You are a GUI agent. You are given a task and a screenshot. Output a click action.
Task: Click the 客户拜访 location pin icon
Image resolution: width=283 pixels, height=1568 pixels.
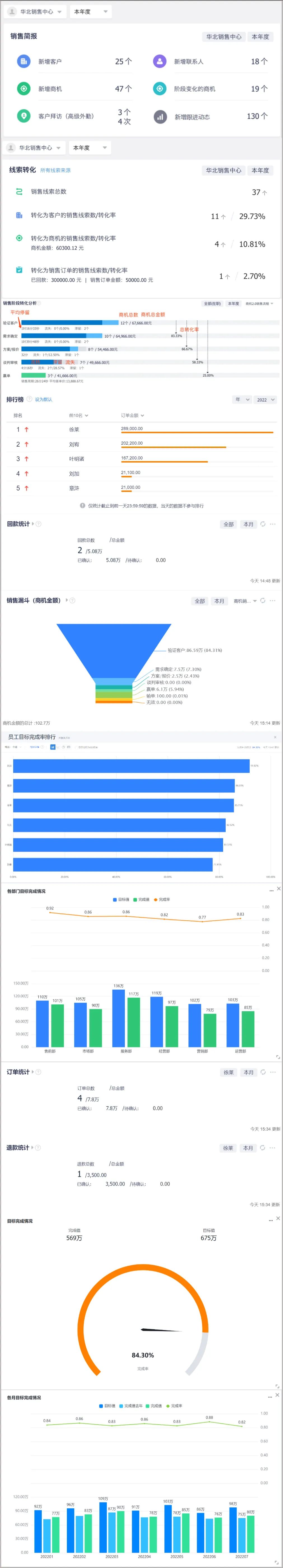click(x=24, y=116)
